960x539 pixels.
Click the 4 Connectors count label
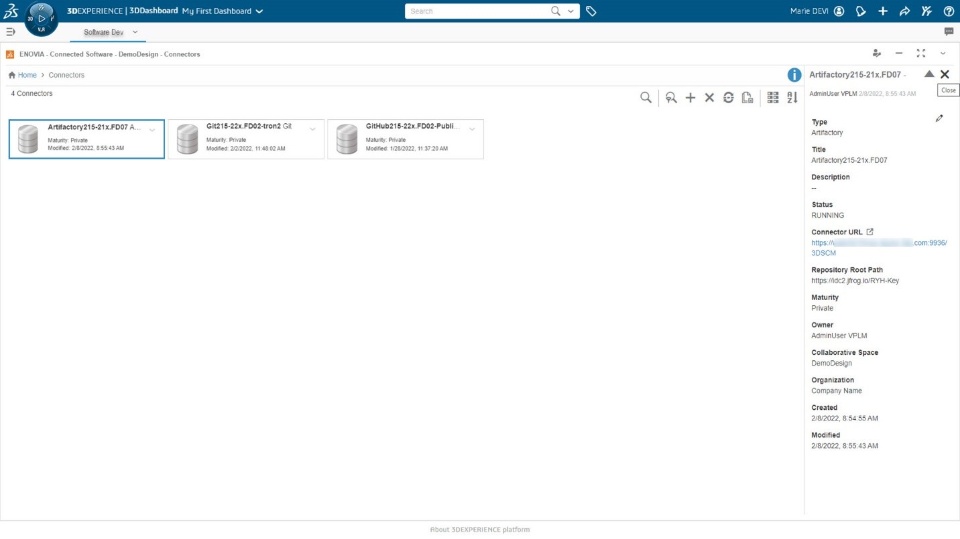click(x=31, y=94)
